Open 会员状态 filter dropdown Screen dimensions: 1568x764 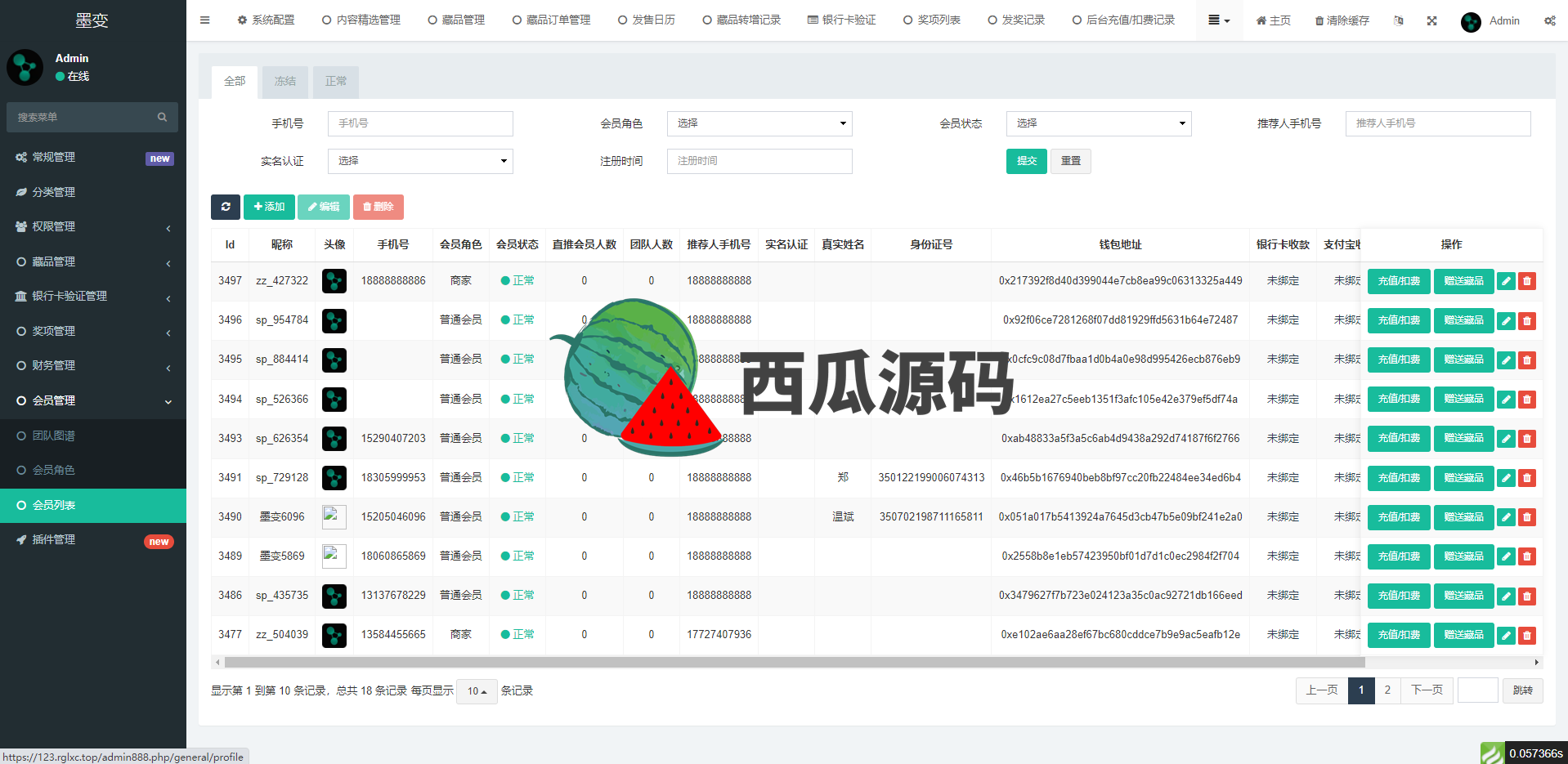pyautogui.click(x=1099, y=123)
